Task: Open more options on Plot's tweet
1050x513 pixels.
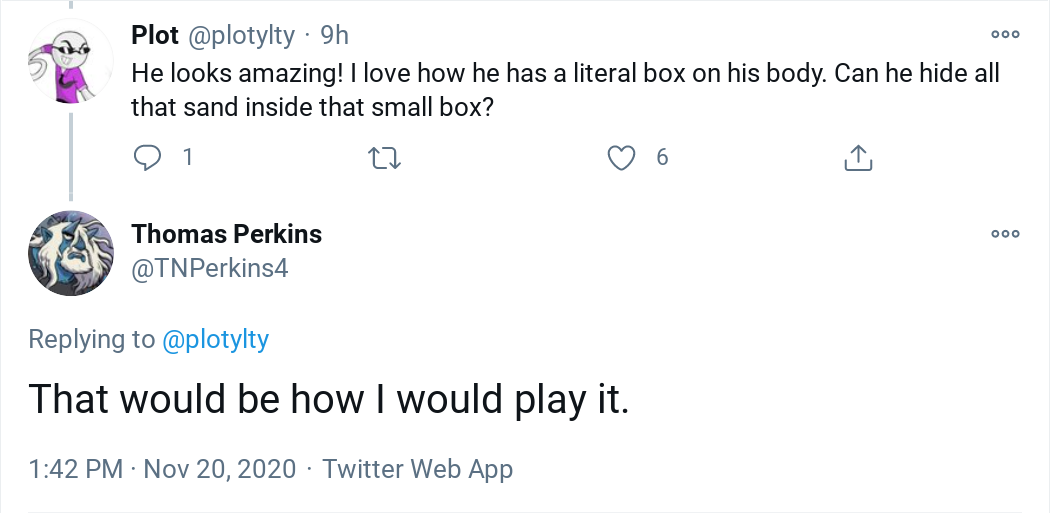Action: coord(1005,35)
